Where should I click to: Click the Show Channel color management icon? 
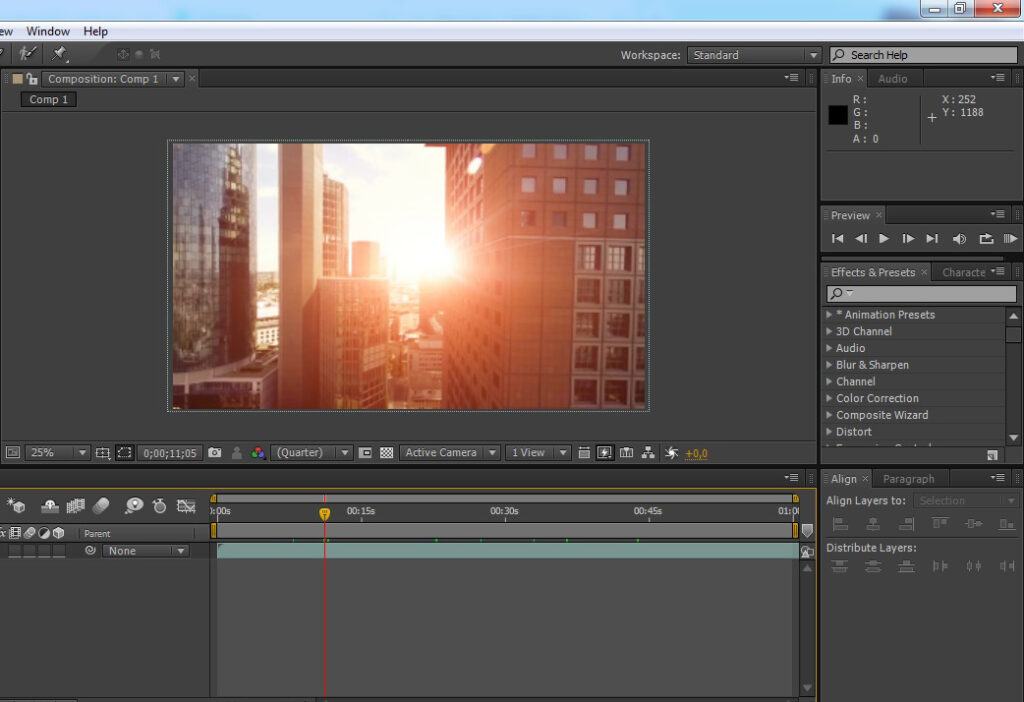click(x=258, y=453)
